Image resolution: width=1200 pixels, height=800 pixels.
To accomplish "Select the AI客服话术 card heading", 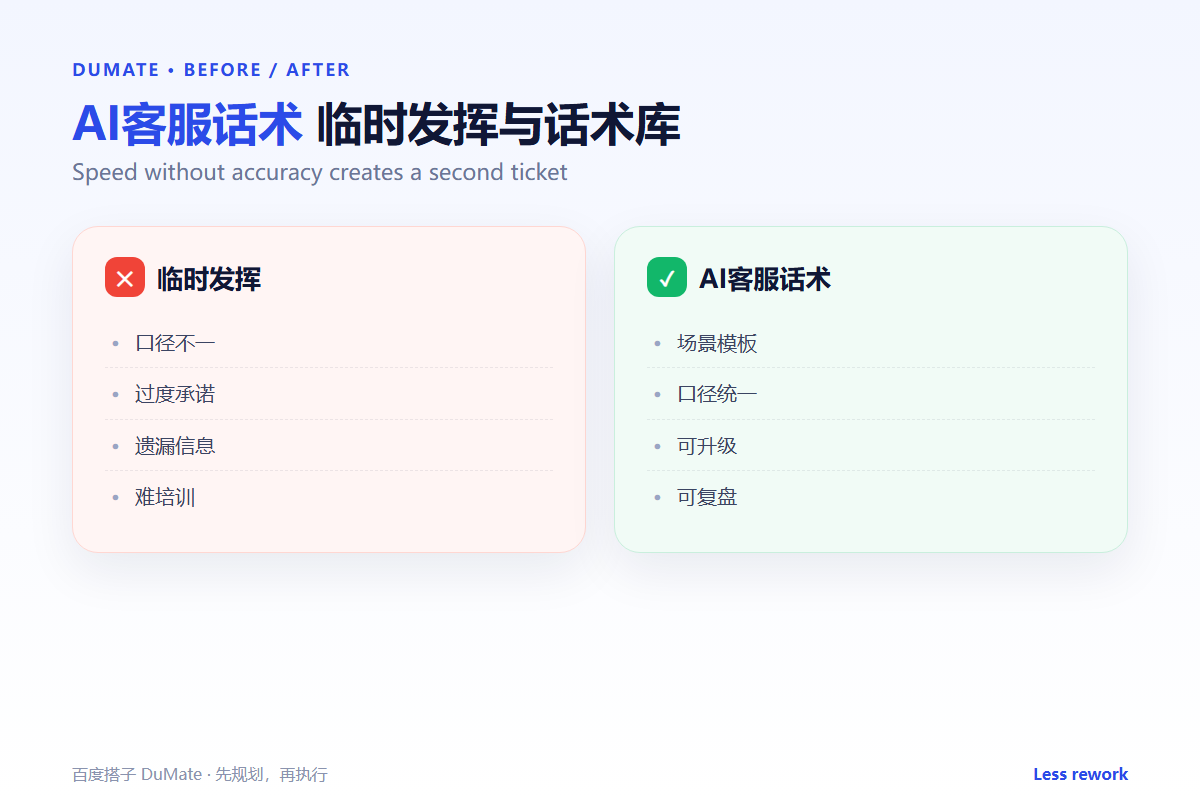I will click(x=765, y=279).
